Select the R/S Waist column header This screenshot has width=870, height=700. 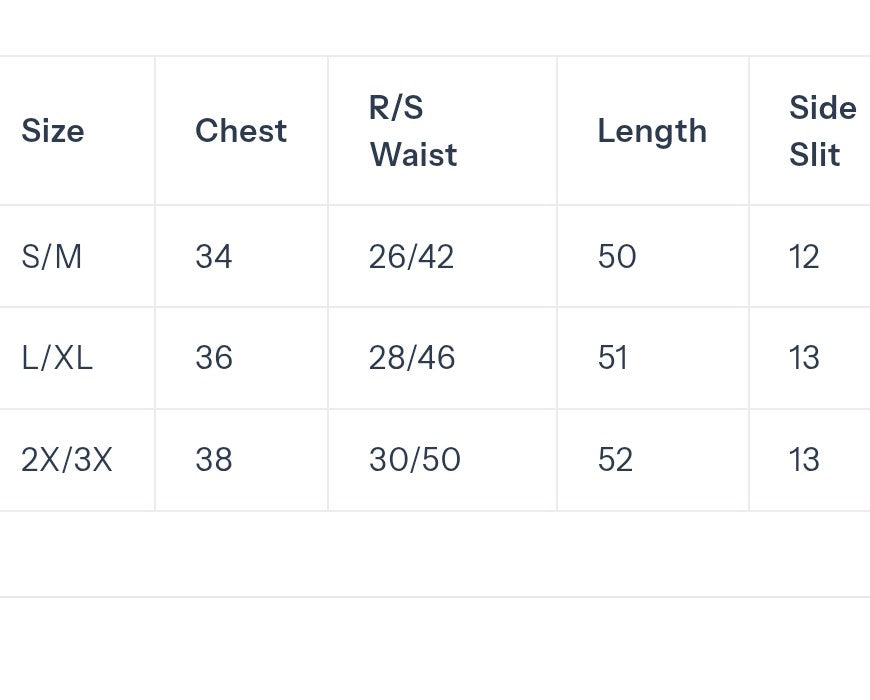click(x=413, y=131)
